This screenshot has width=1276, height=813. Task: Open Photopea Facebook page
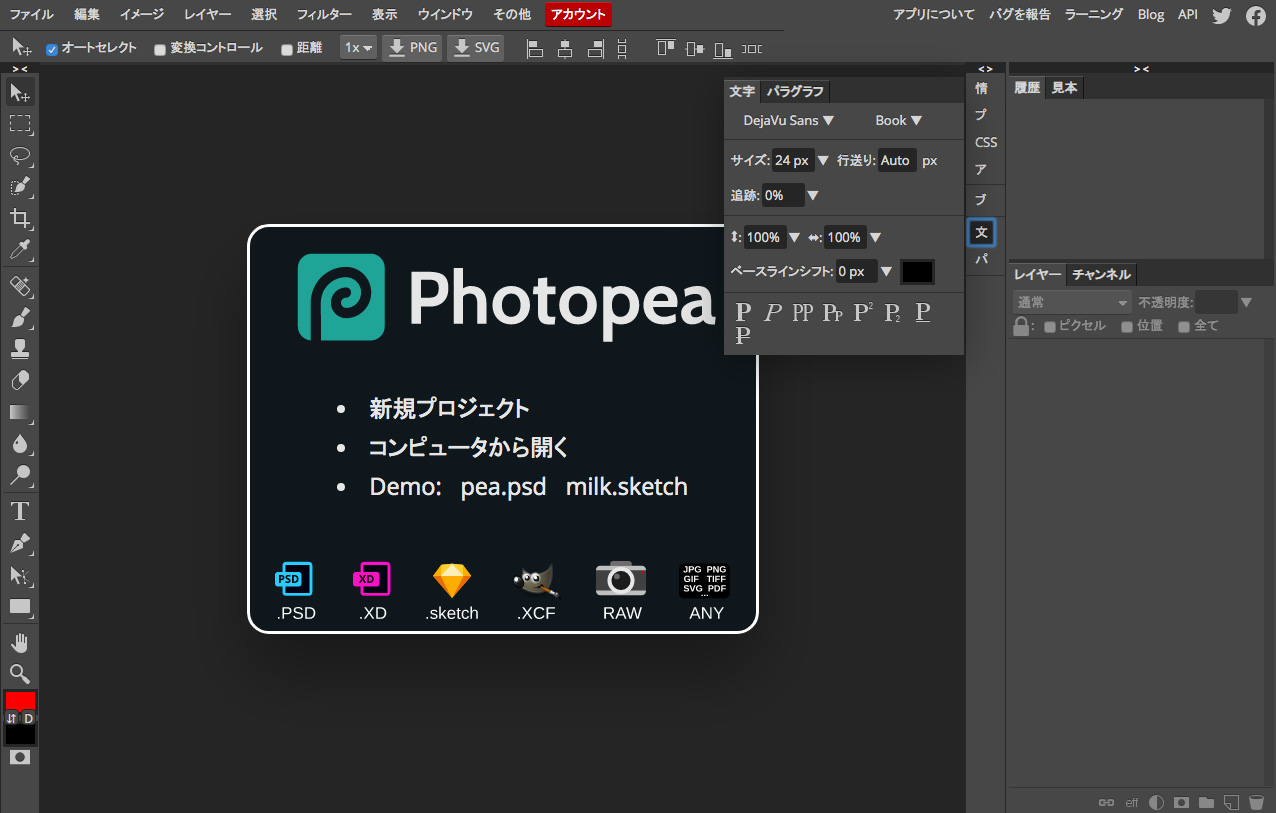coord(1255,15)
